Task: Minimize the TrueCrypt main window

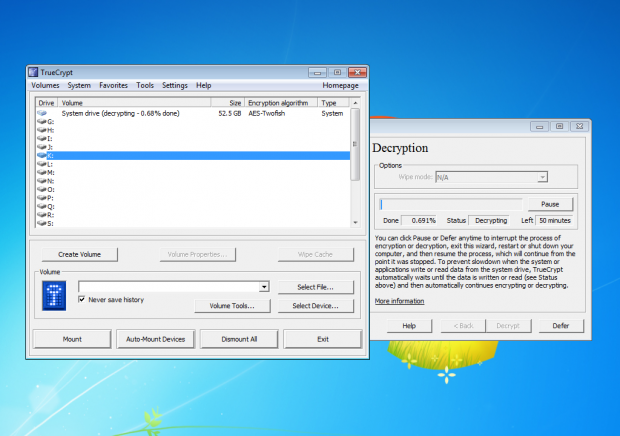Action: click(x=317, y=72)
